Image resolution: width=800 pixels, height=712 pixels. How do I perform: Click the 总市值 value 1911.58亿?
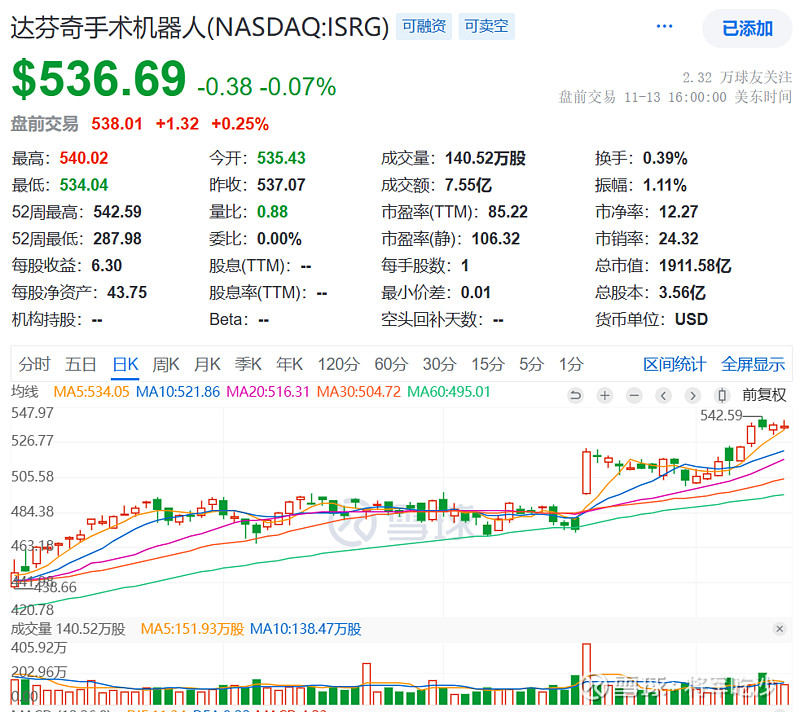pos(695,266)
